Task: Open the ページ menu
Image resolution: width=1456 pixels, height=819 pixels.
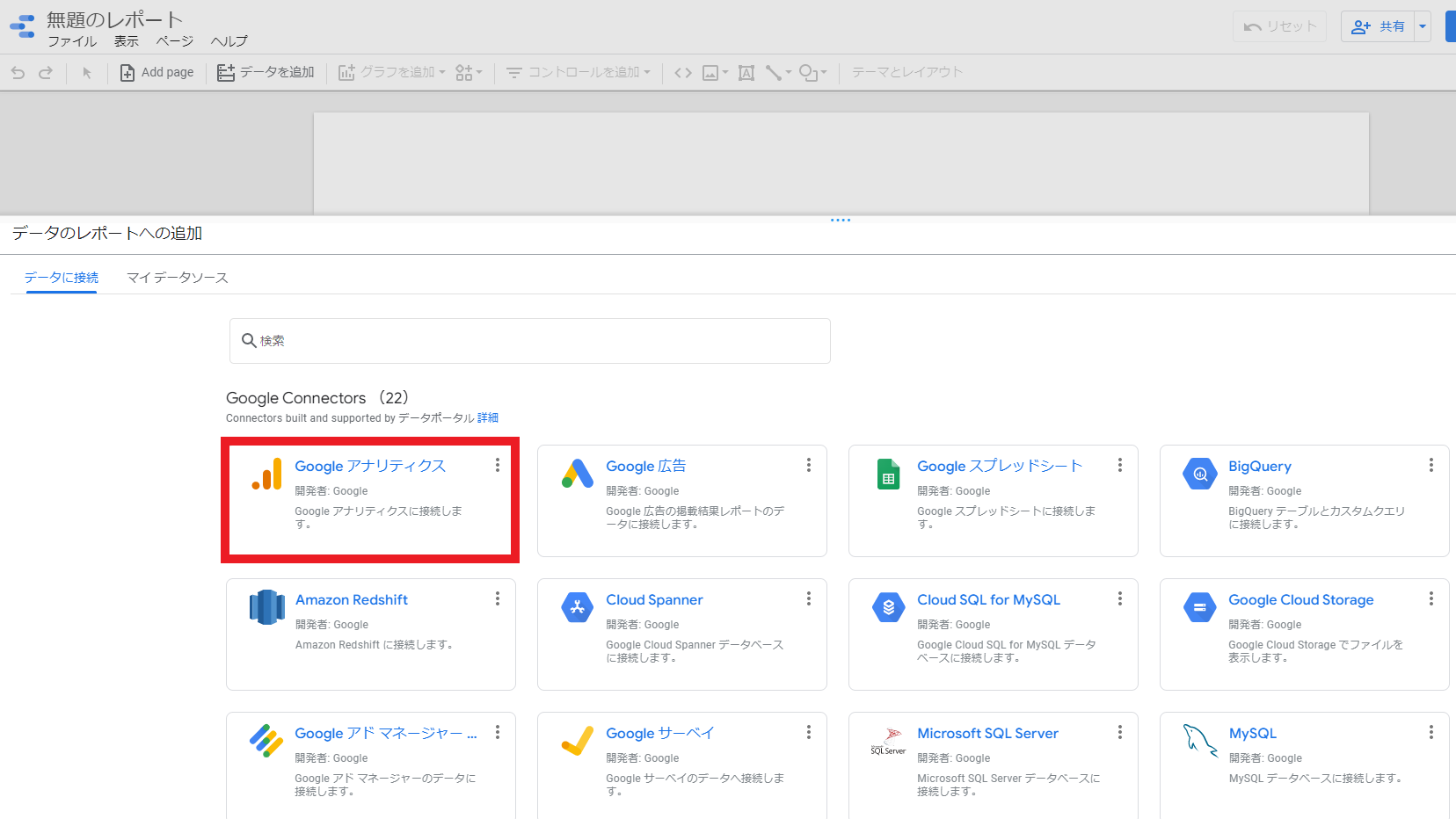Action: point(175,41)
